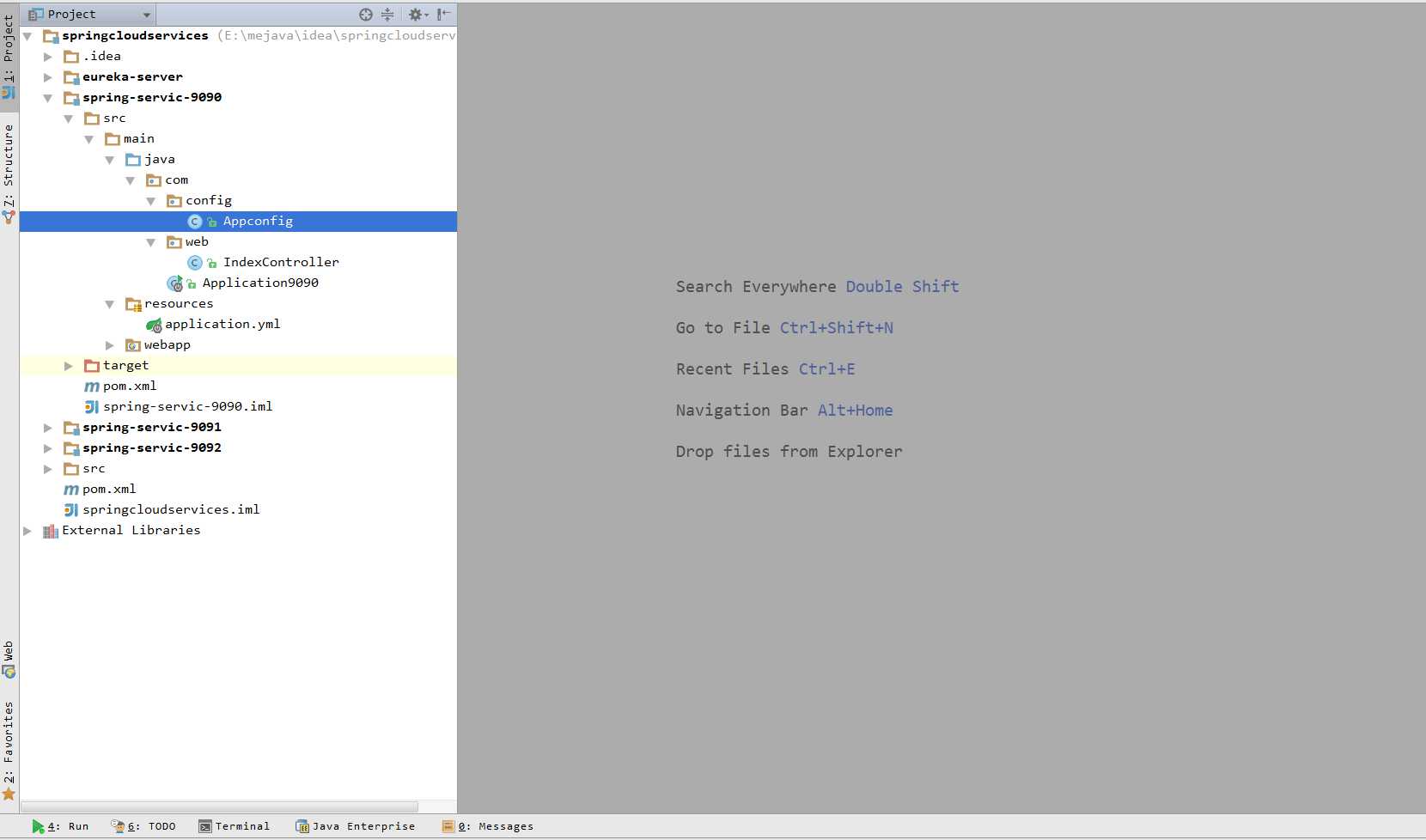1426x840 pixels.
Task: Click the springcloudservices.iml file icon
Action: click(x=71, y=510)
